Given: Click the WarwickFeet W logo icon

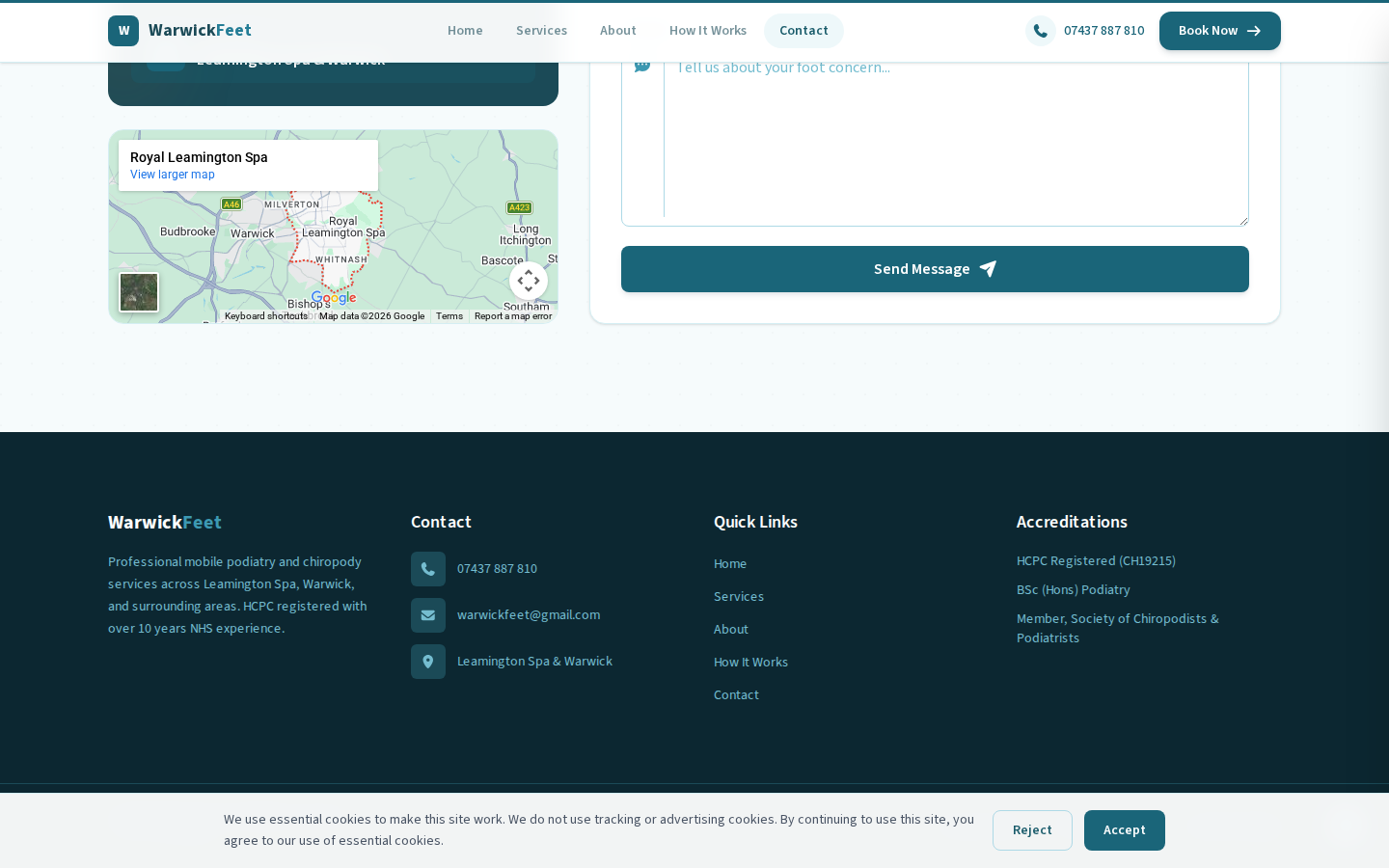Looking at the screenshot, I should coord(123,31).
